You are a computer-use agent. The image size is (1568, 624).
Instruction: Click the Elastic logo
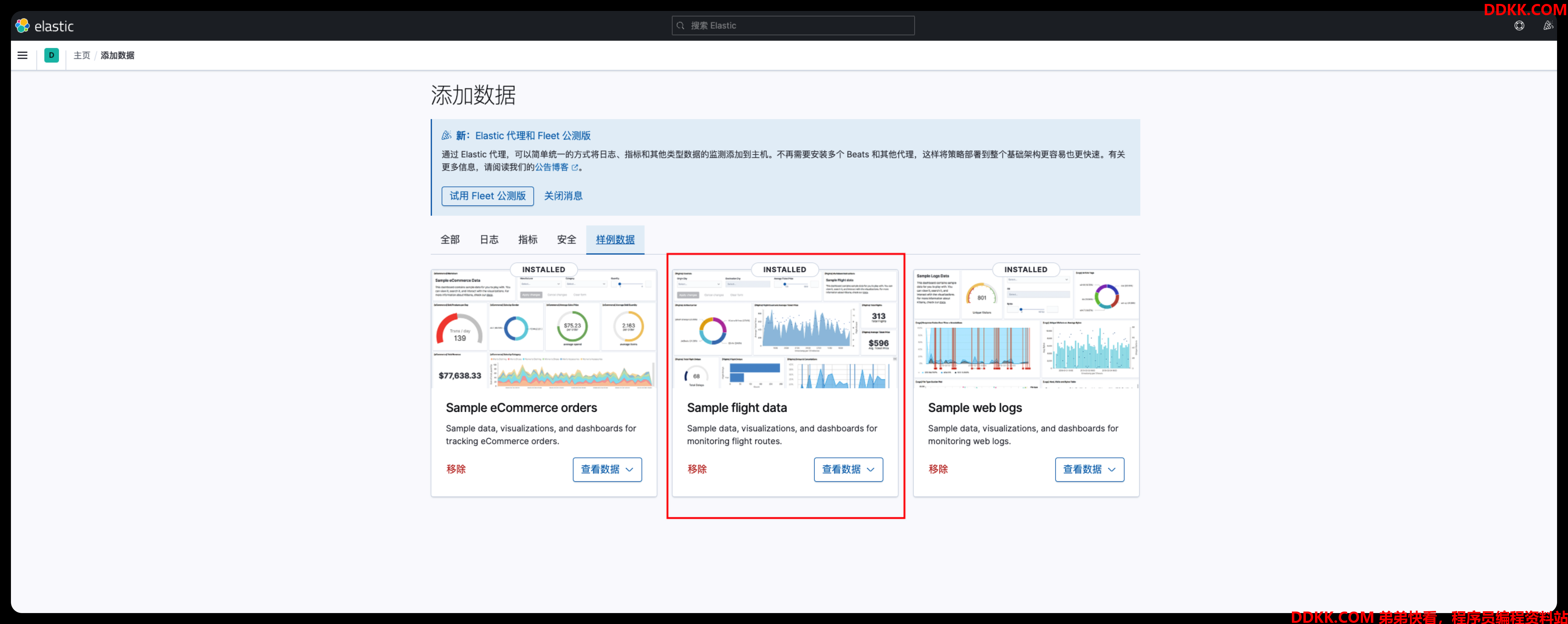pos(44,26)
